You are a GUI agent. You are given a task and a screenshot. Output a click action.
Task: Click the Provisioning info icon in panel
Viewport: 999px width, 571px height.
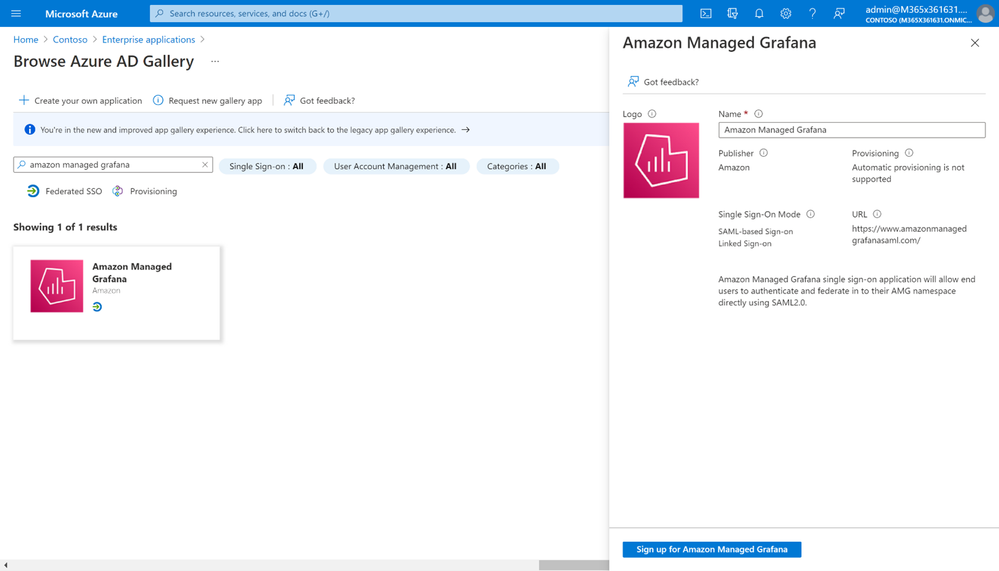pyautogui.click(x=909, y=153)
